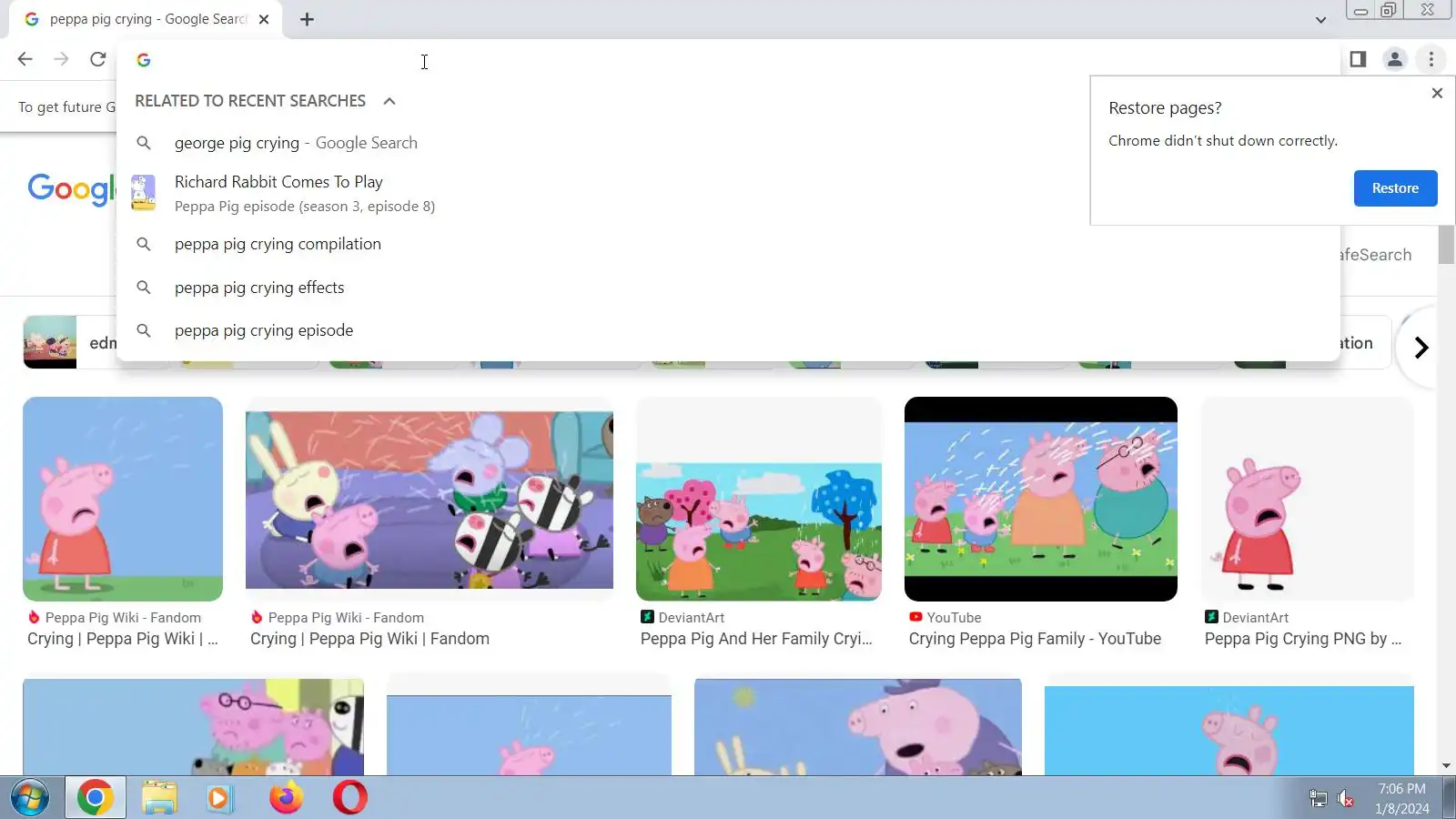The width and height of the screenshot is (1456, 819).
Task: Open File Explorer from taskbar
Action: click(x=158, y=798)
